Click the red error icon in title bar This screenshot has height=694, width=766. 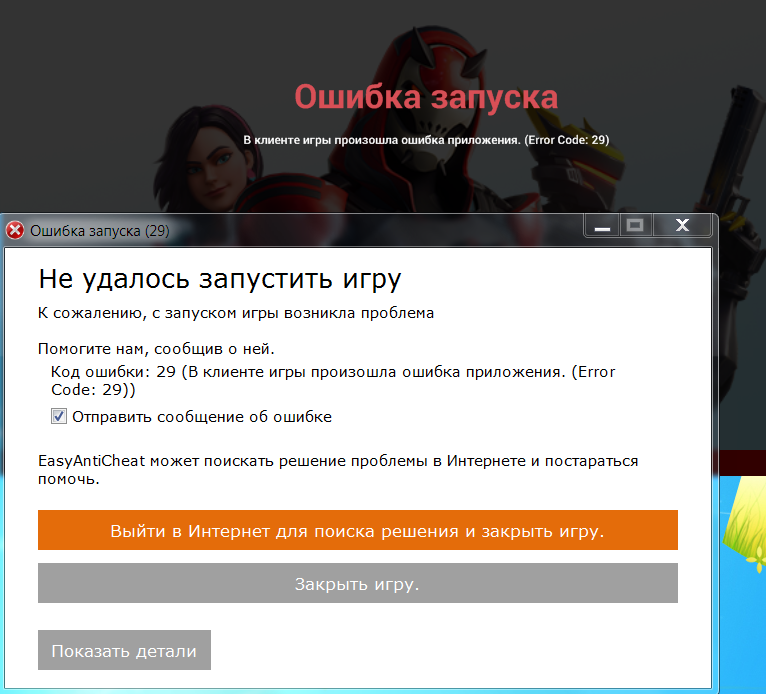click(x=15, y=231)
